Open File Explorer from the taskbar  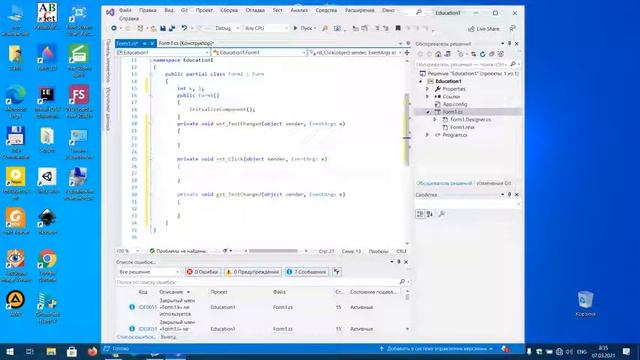[51, 351]
